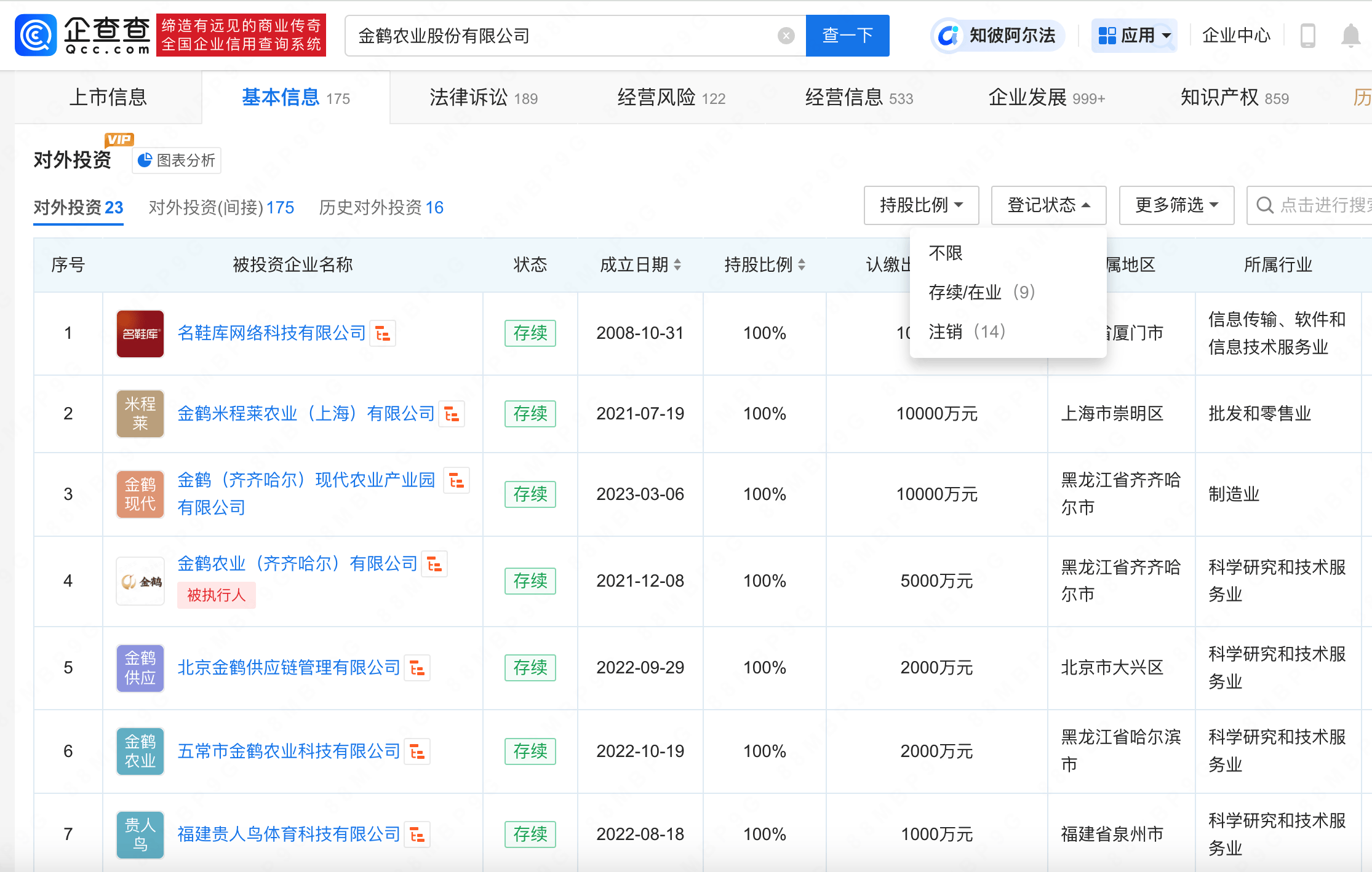The height and width of the screenshot is (872, 1372).
Task: Open 北京金鹤供应链管理有限公司 link
Action: 289,668
